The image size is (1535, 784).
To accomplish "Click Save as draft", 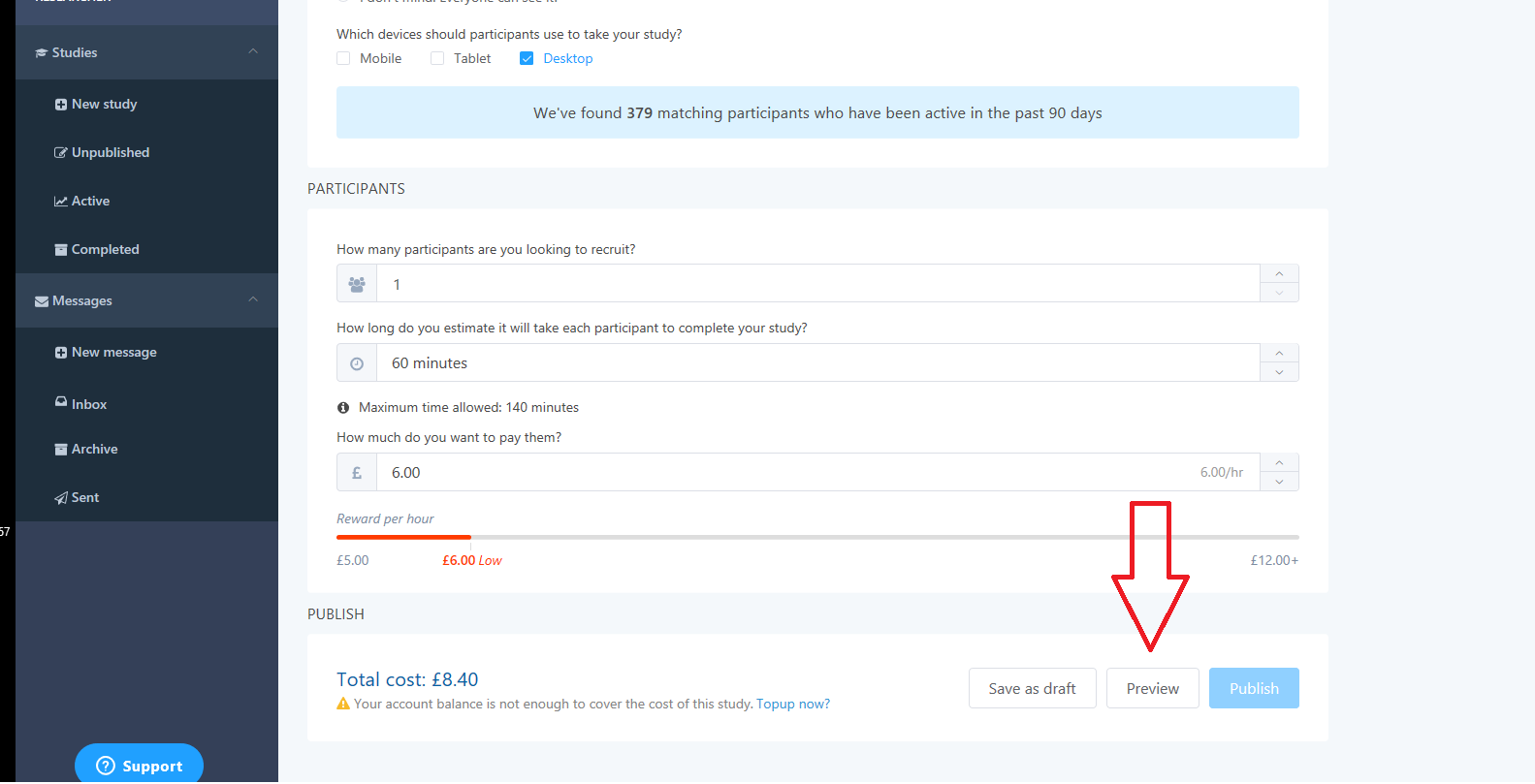I will [1032, 688].
